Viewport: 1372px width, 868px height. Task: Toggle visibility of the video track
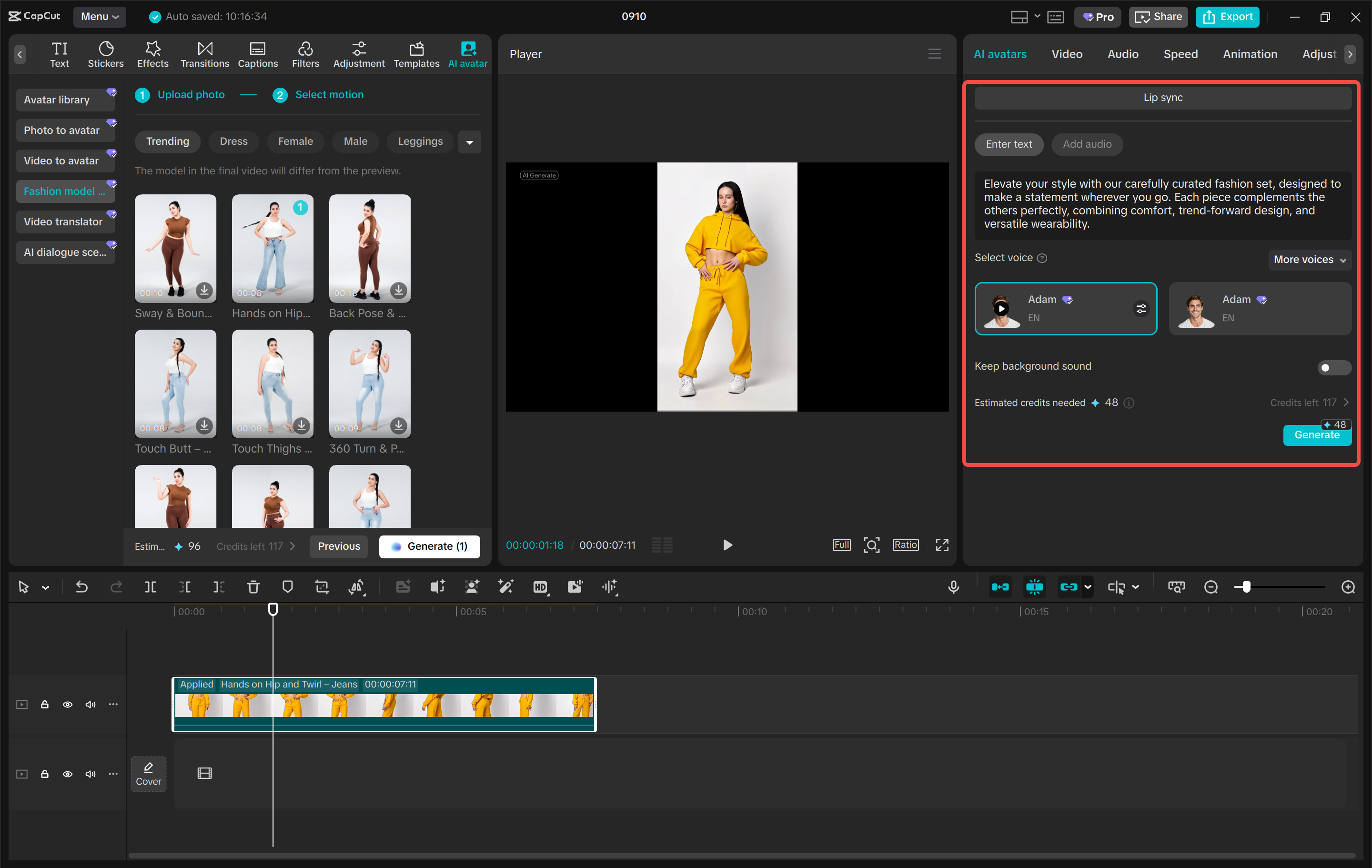click(68, 704)
